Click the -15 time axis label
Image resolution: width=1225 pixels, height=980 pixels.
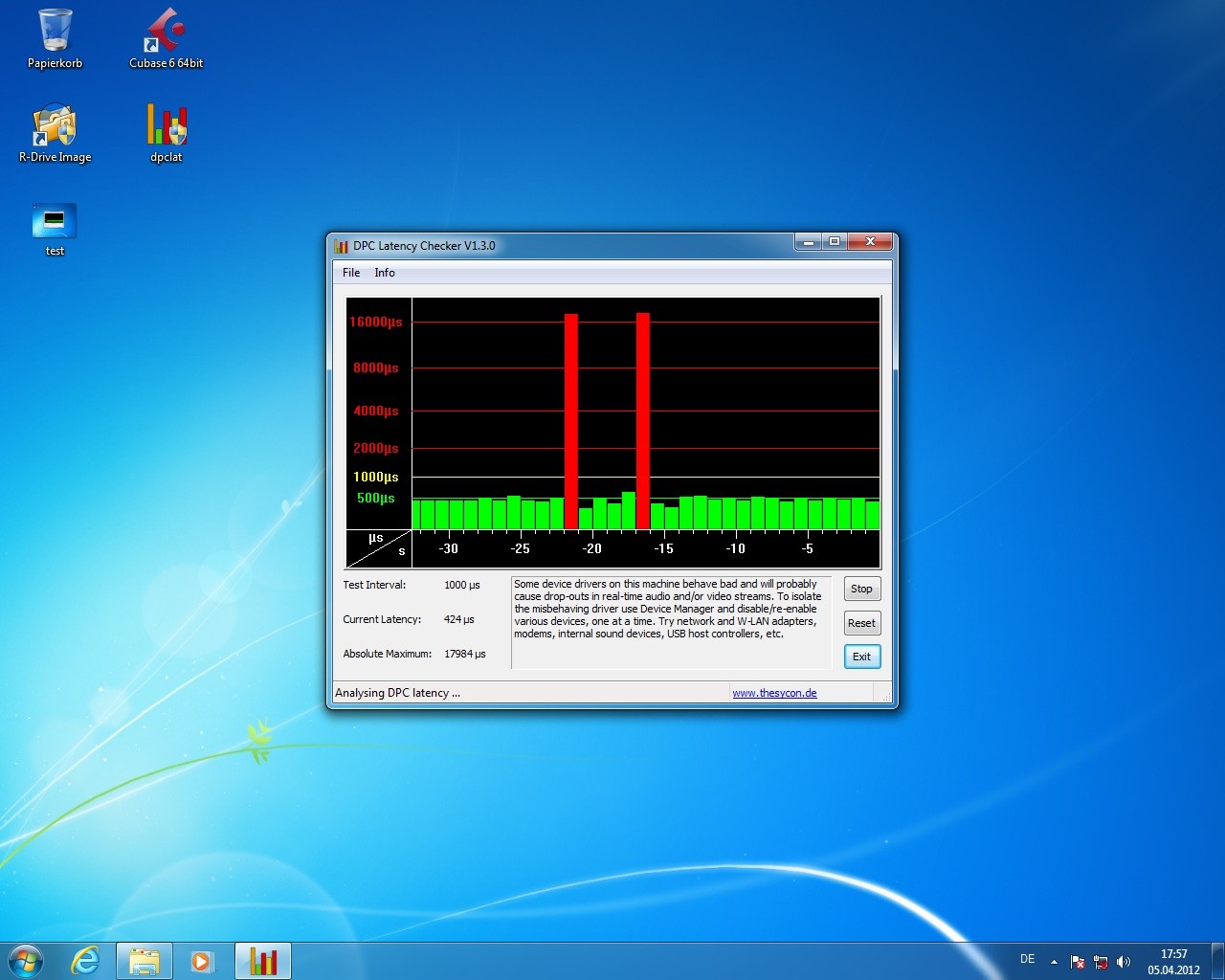point(663,548)
